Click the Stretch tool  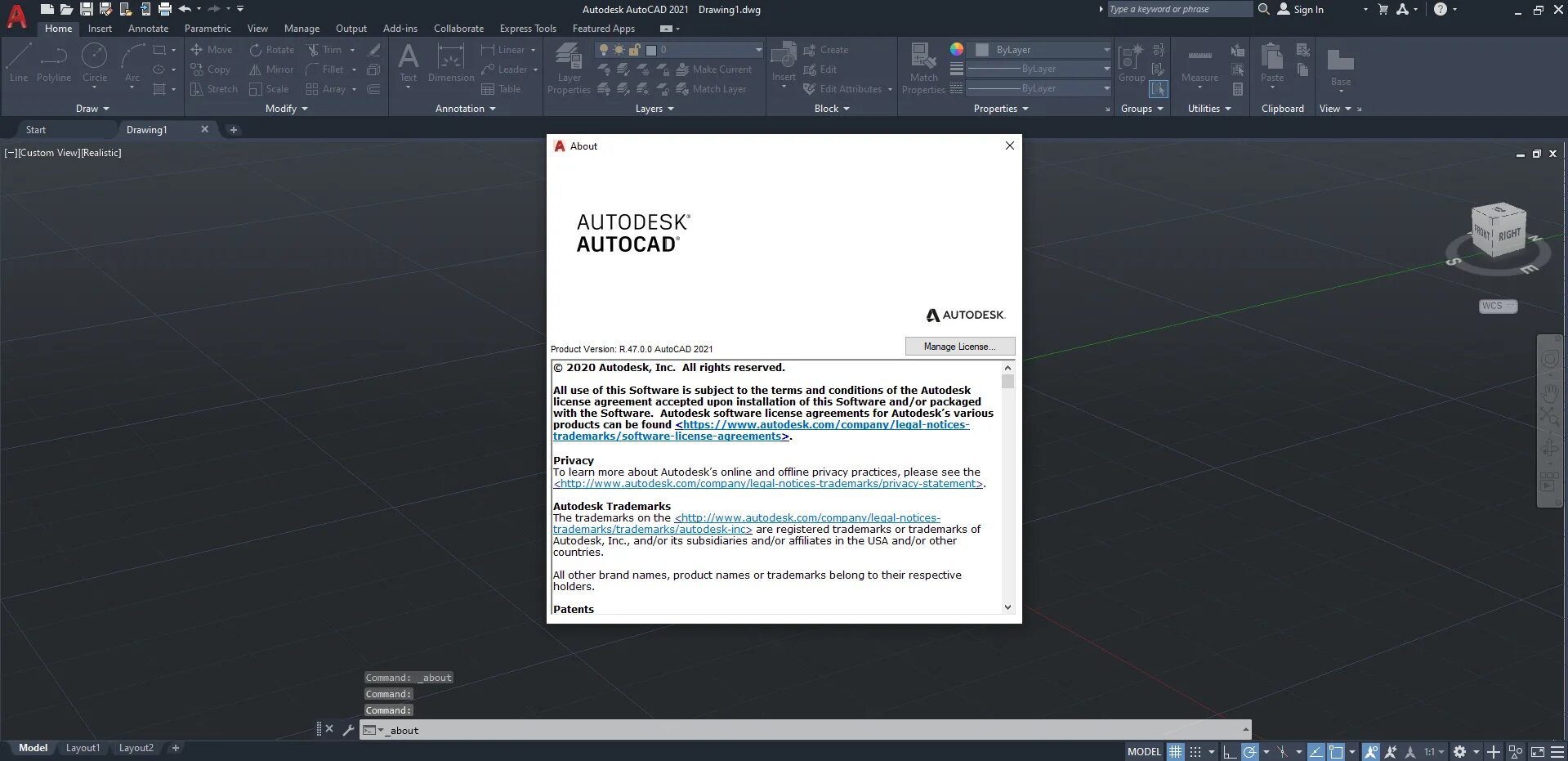pyautogui.click(x=214, y=89)
